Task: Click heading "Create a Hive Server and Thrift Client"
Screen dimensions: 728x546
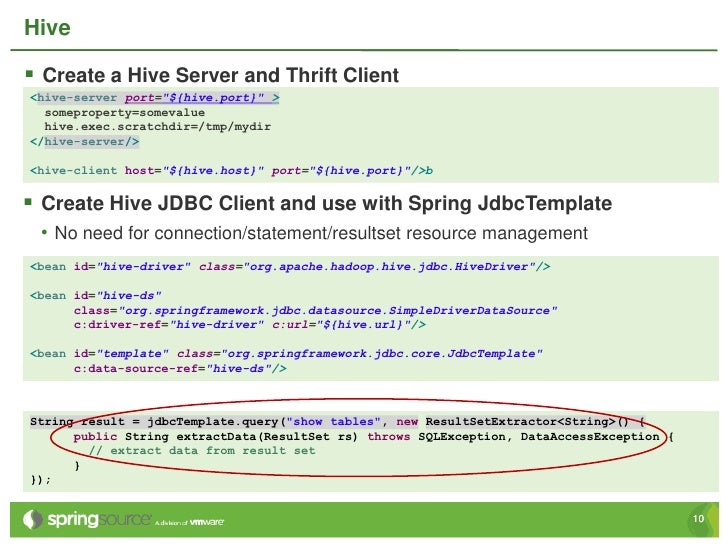Action: coord(221,75)
